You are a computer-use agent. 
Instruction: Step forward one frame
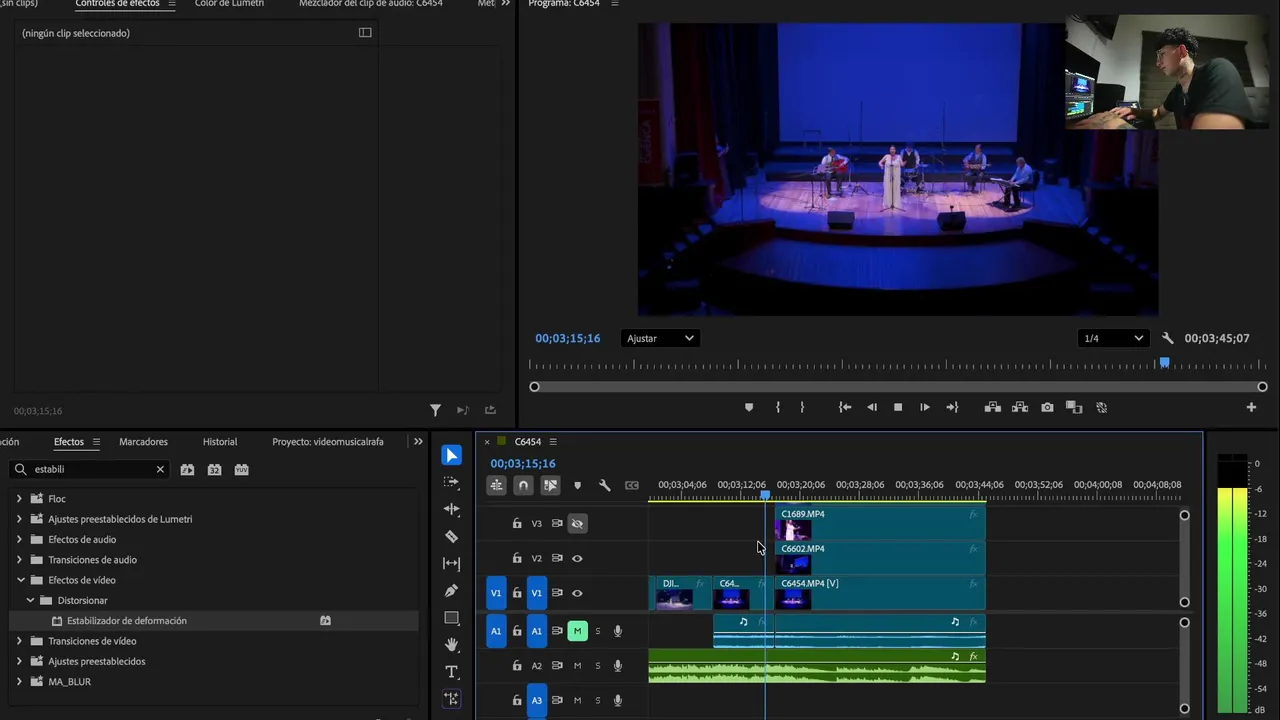925,407
